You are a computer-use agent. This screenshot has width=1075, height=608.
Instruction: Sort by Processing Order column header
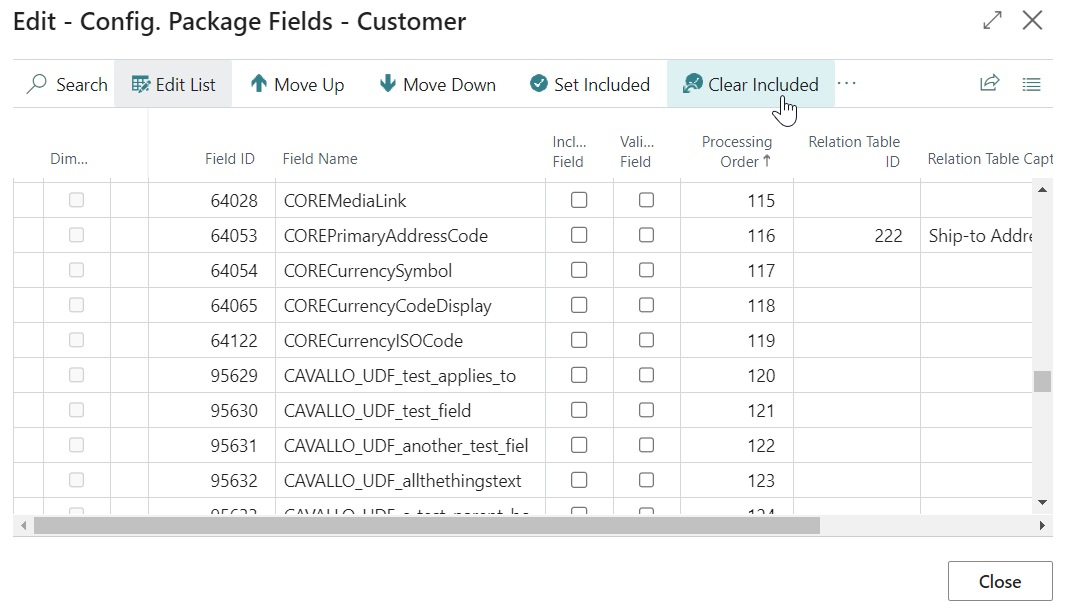pos(736,151)
